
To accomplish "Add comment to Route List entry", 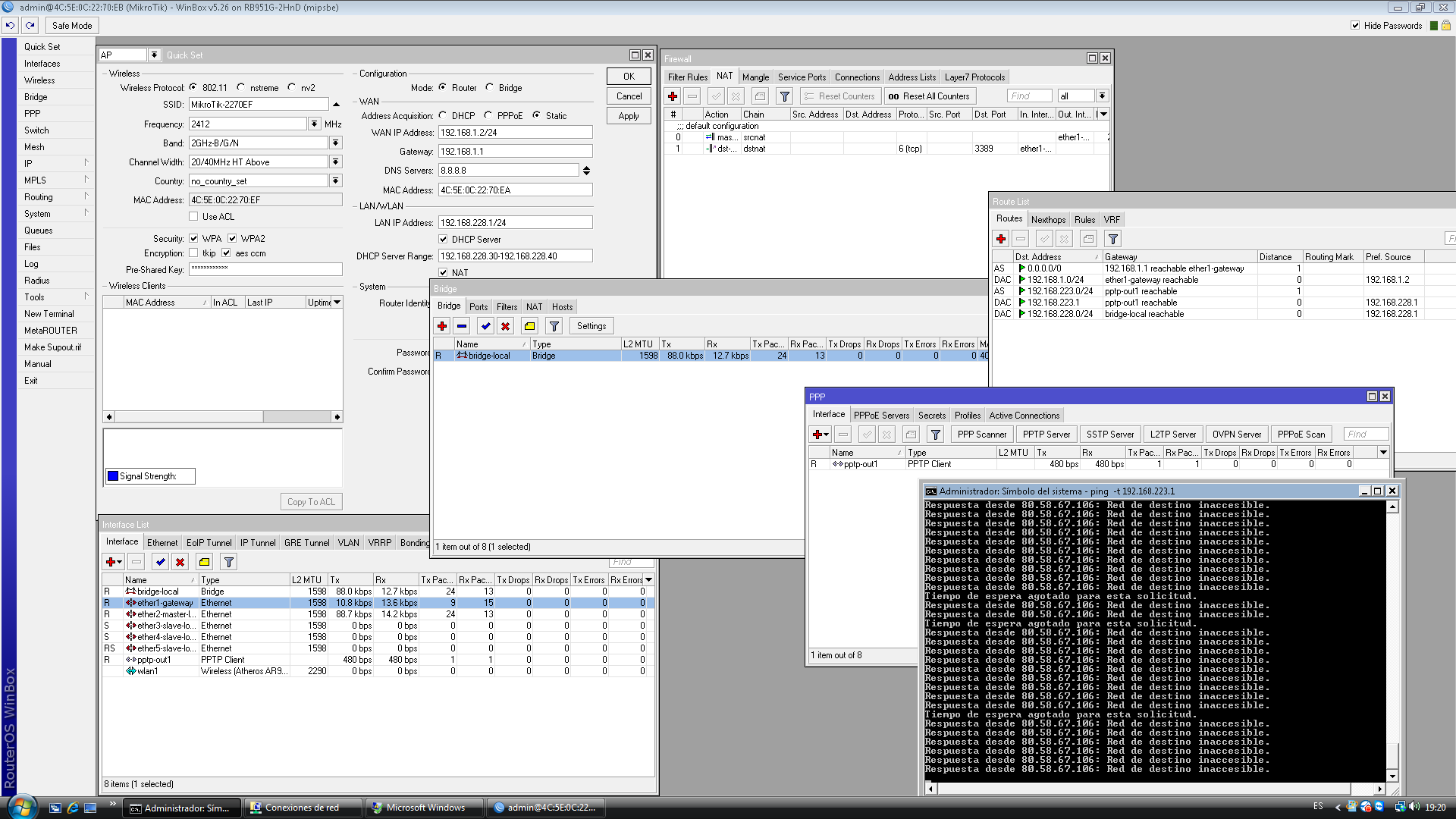I will (x=1088, y=239).
